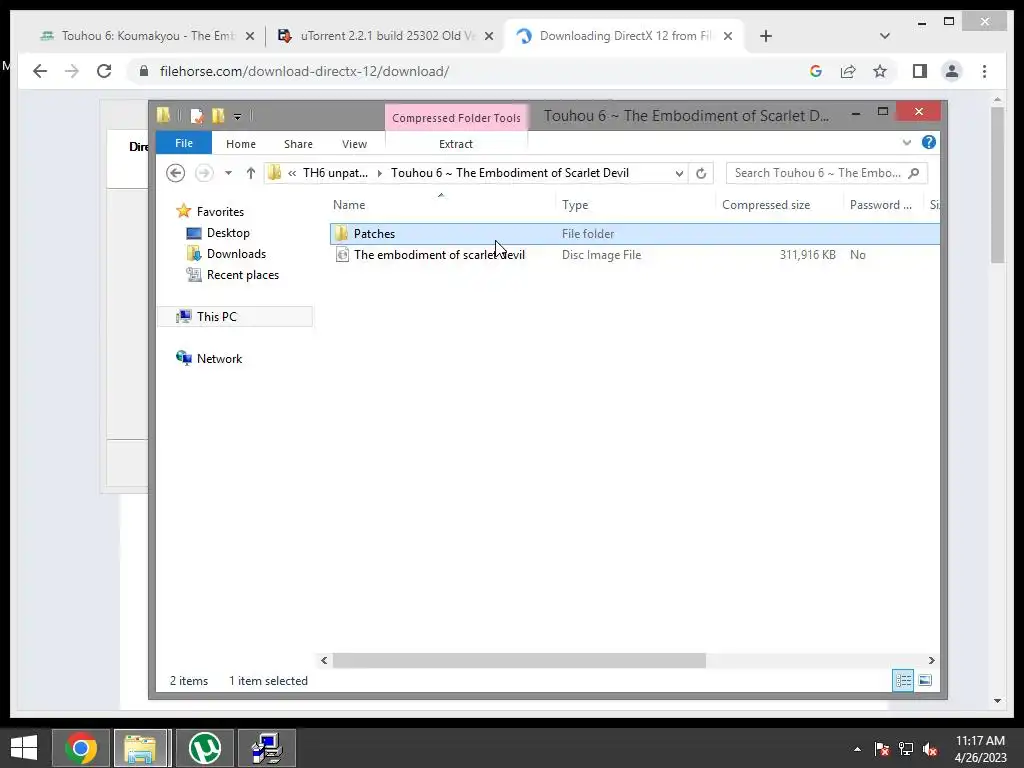Open the Explorer recent locations dropdown arrow
This screenshot has height=768, width=1024.
(228, 173)
